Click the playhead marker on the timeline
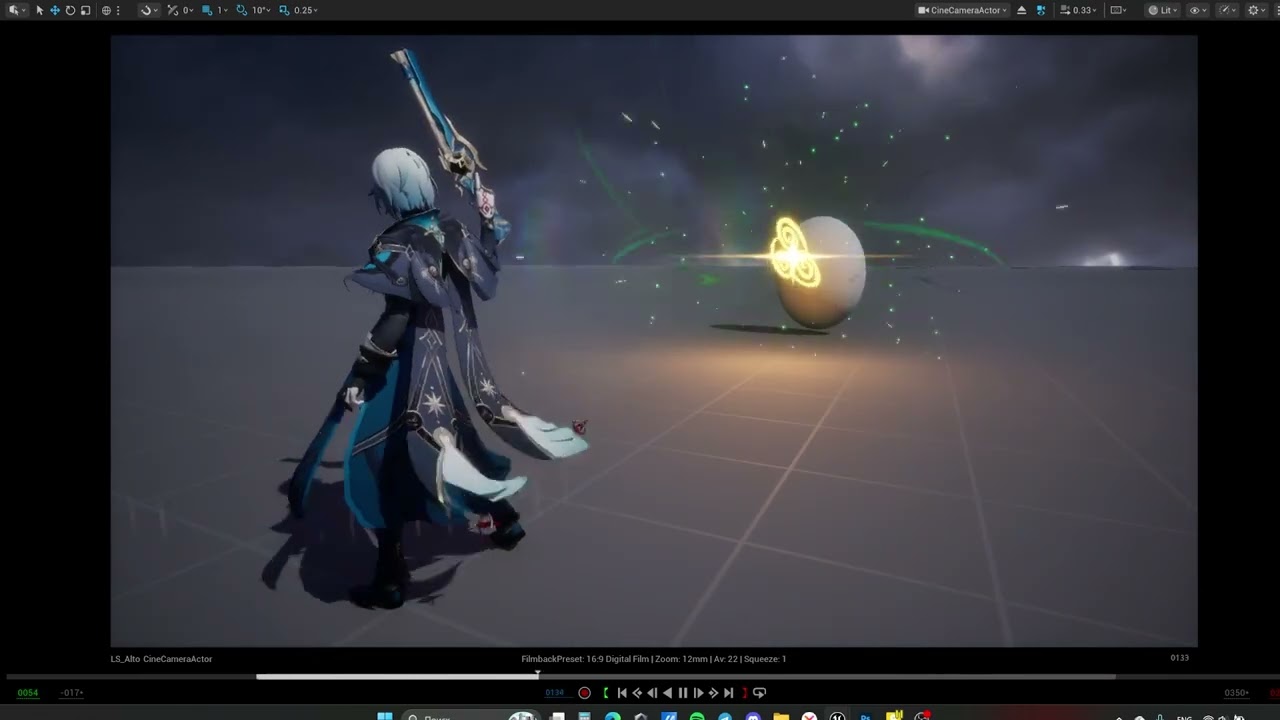This screenshot has height=720, width=1280. pyautogui.click(x=538, y=676)
